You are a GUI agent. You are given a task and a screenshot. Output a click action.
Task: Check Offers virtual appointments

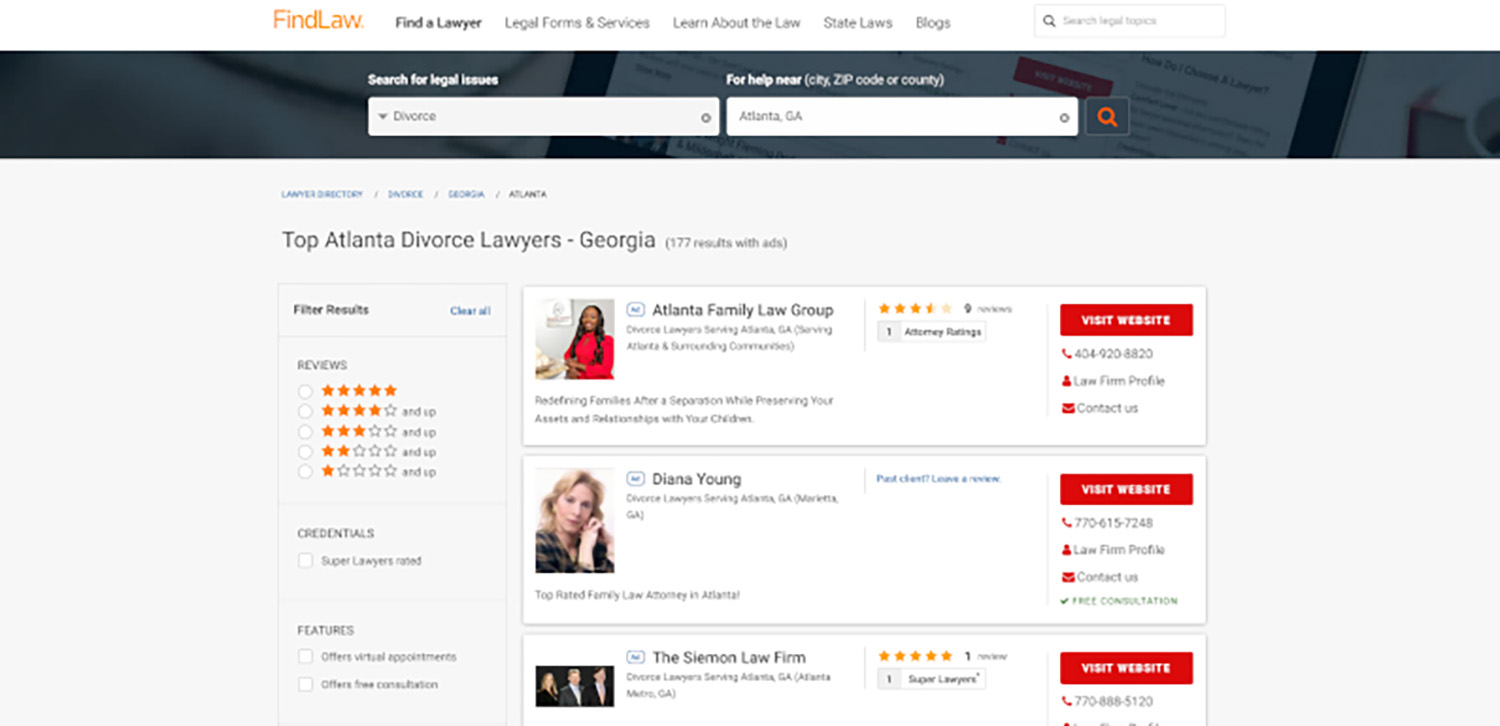305,657
